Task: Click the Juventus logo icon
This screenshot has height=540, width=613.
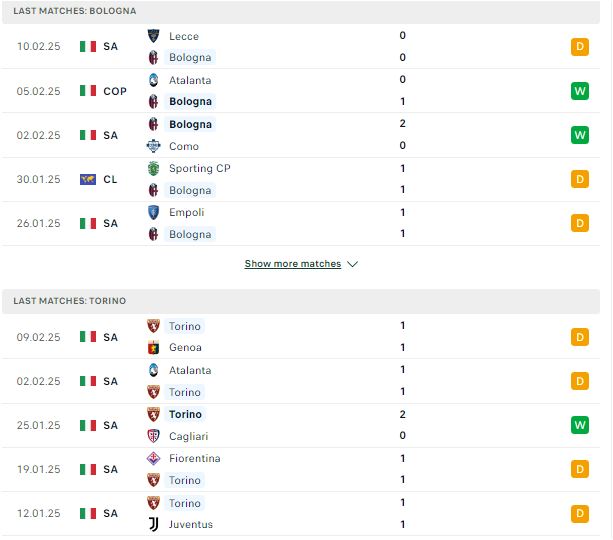Action: tap(153, 524)
